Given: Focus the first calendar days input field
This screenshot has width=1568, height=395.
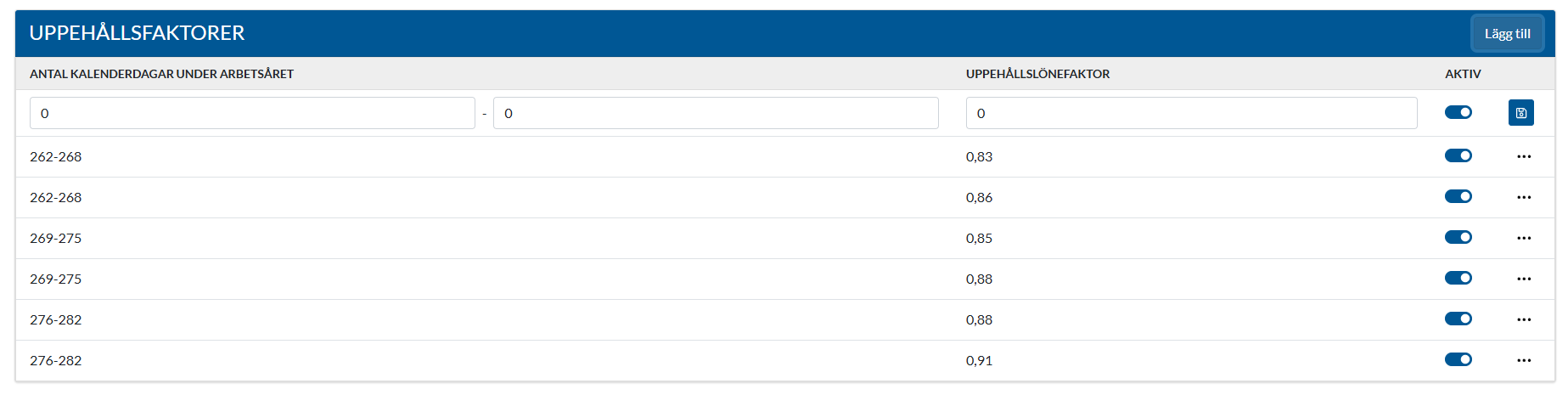Looking at the screenshot, I should point(252,113).
